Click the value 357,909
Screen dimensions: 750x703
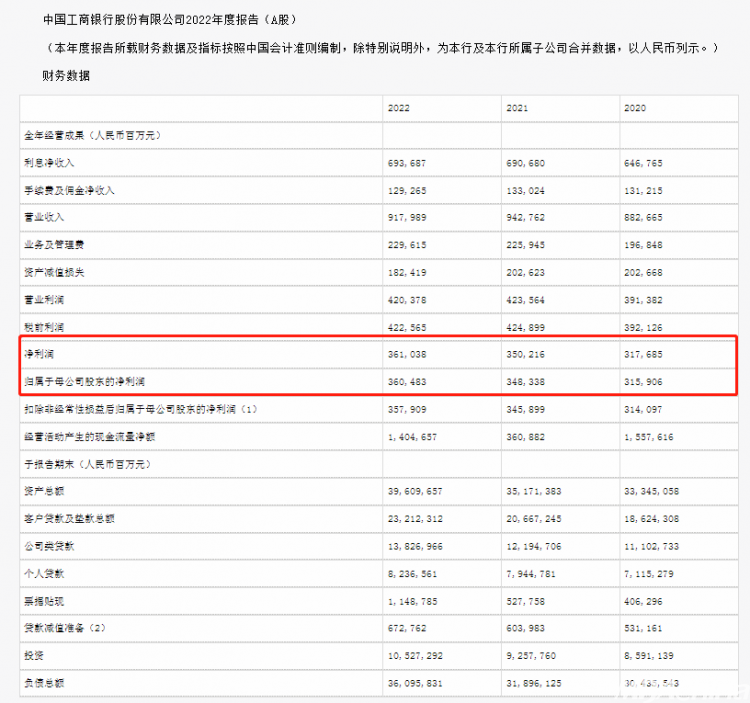(407, 410)
